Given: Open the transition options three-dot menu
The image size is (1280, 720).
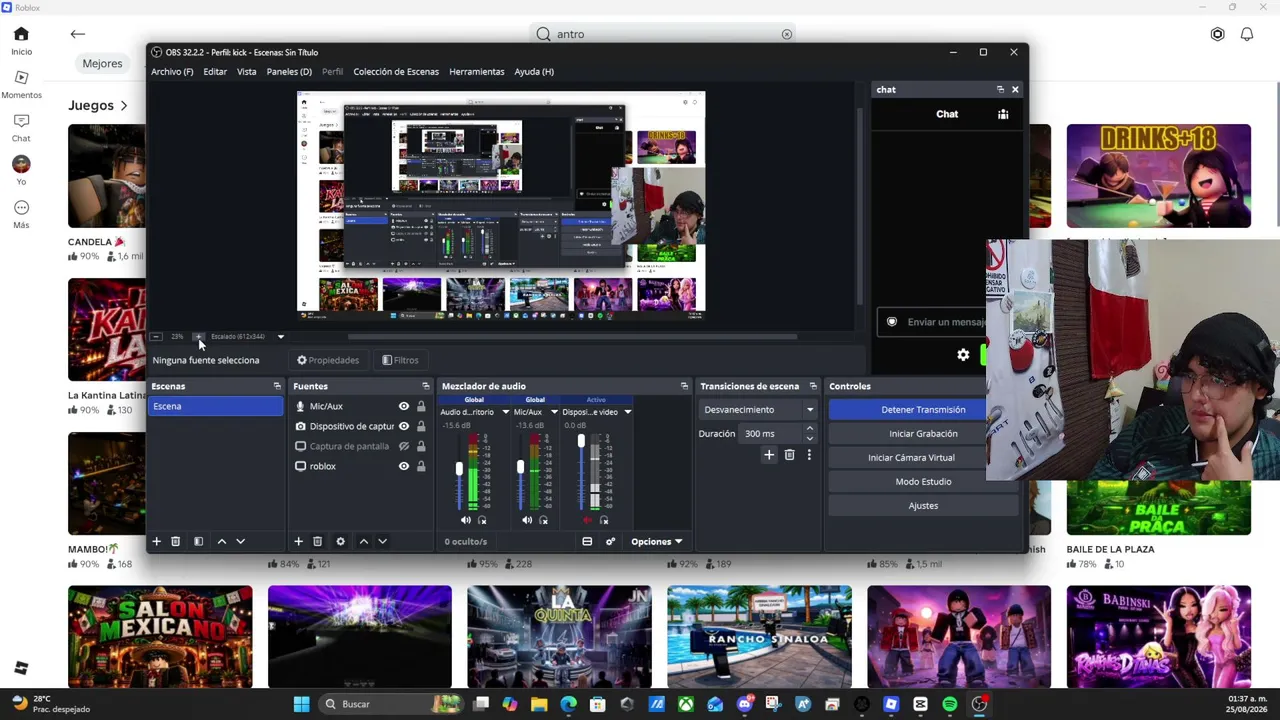Looking at the screenshot, I should pos(809,455).
